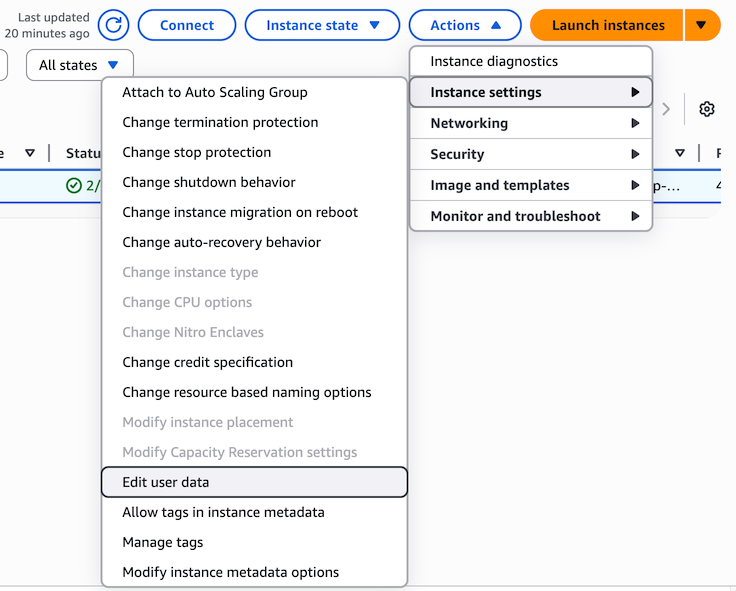Click the refresh instances icon
736x591 pixels.
click(114, 25)
